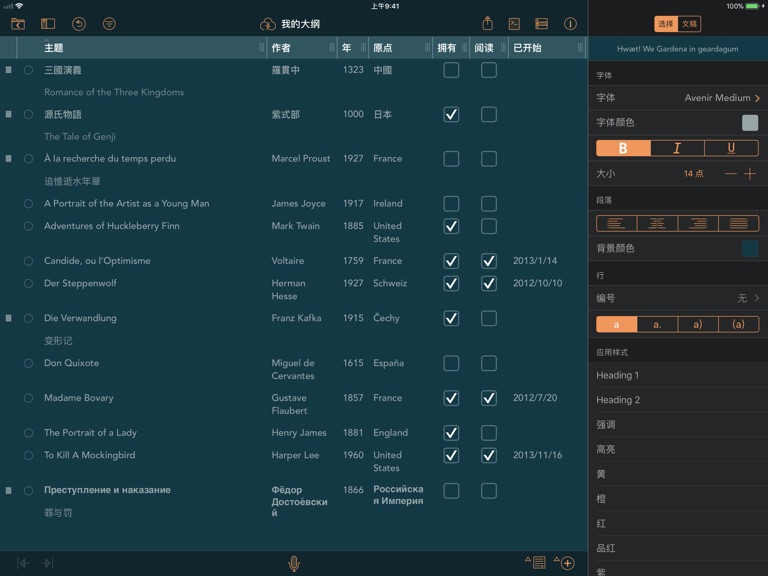The width and height of the screenshot is (768, 576).
Task: Collapse the 三國演義 row note handle
Action: [8, 70]
